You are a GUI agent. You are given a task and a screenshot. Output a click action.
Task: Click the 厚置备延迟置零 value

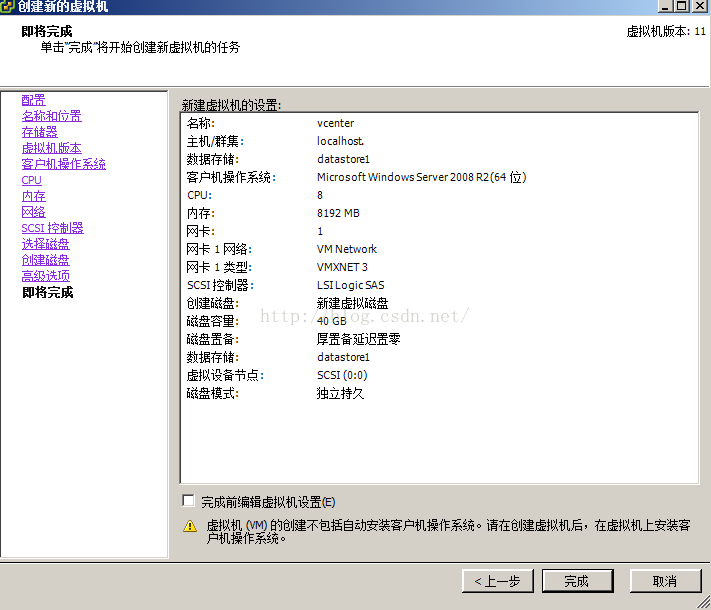(358, 339)
